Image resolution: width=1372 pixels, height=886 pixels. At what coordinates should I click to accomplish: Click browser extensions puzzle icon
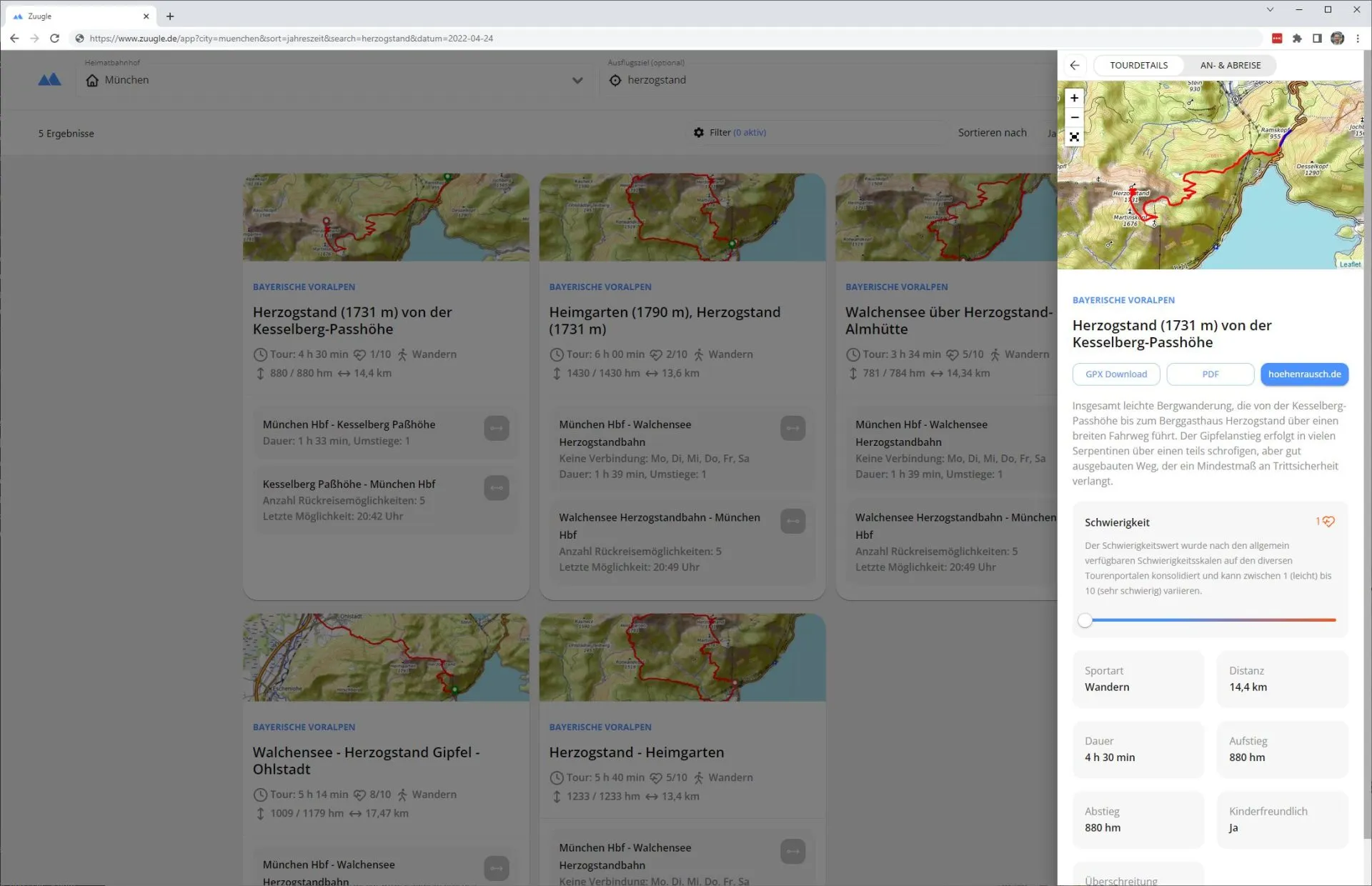tap(1297, 39)
